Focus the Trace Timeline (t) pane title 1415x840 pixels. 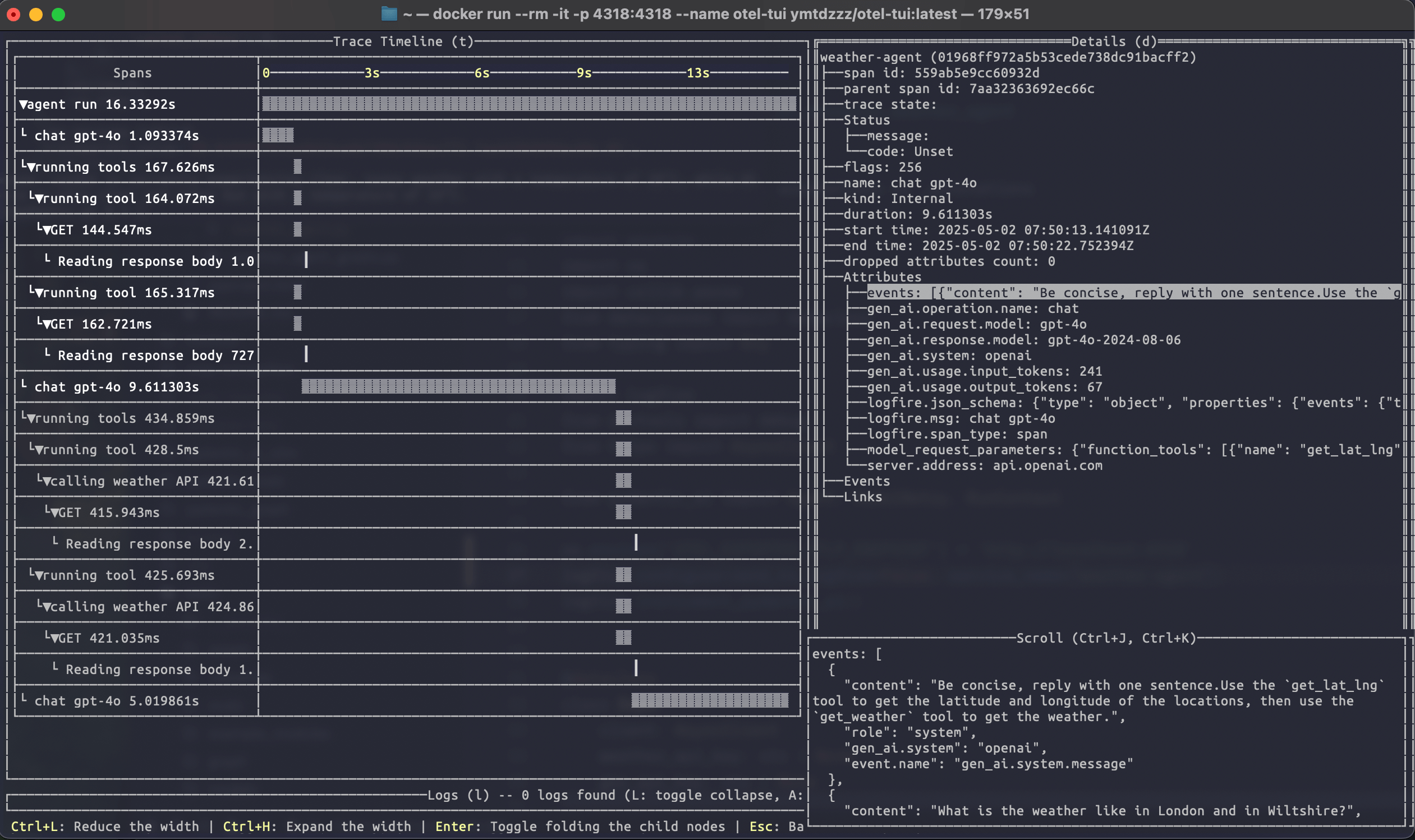(403, 41)
